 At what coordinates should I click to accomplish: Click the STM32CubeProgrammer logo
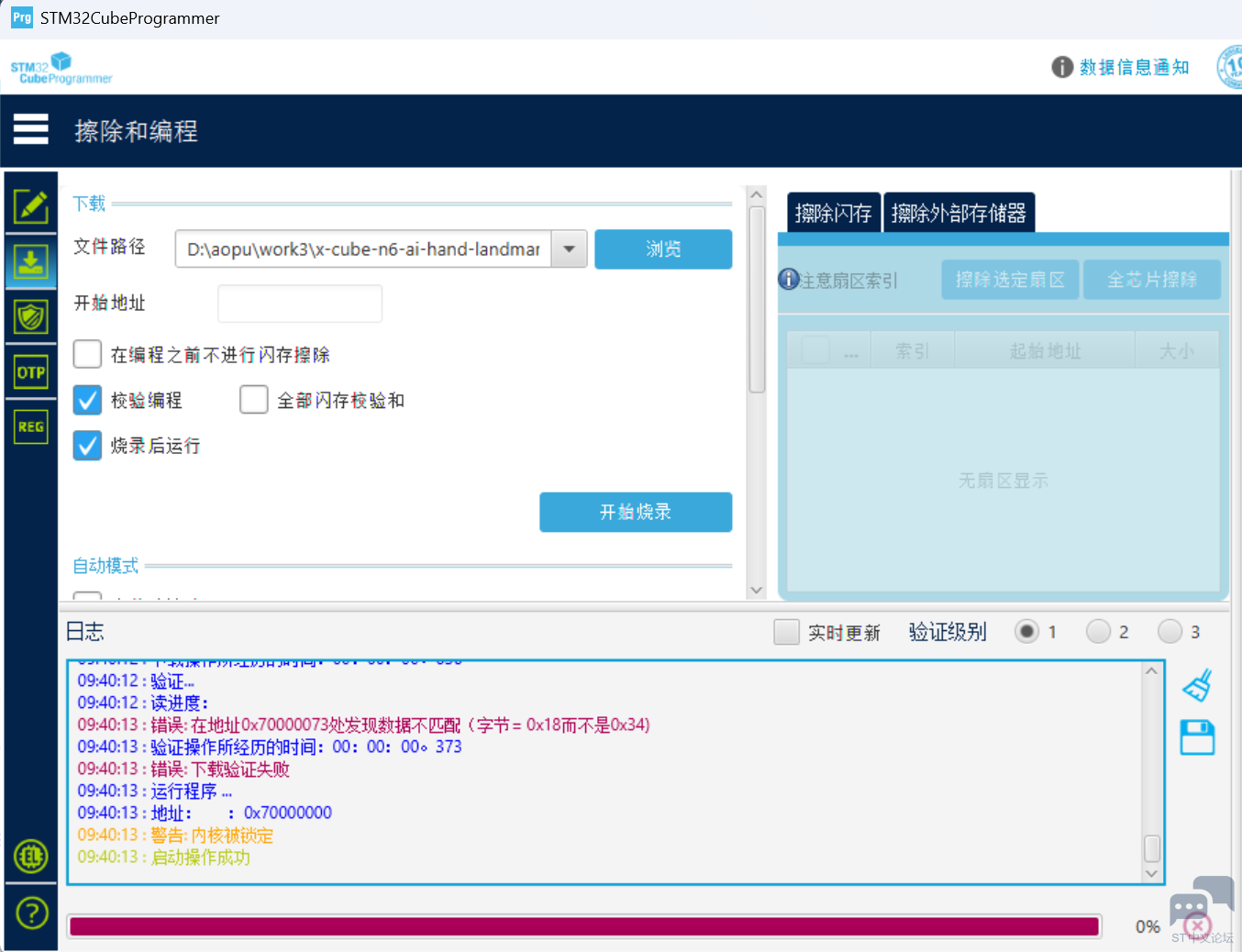(x=61, y=68)
